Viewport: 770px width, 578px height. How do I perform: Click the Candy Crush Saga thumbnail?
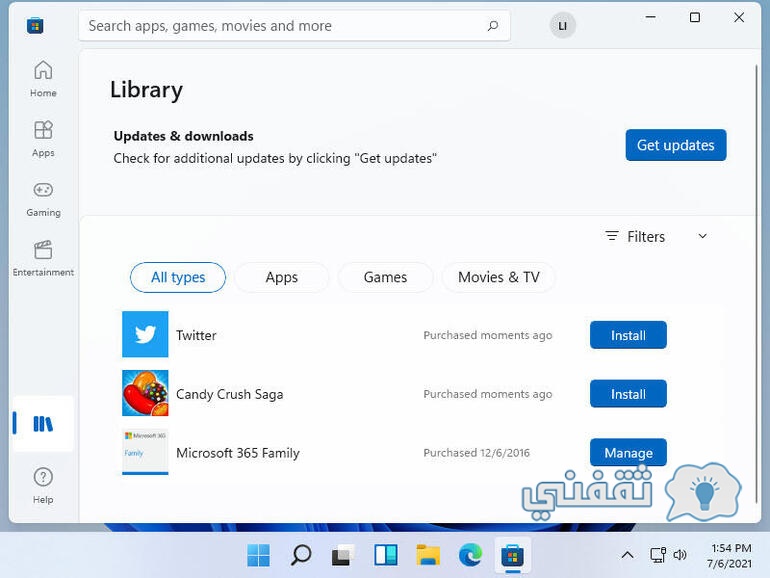(x=145, y=393)
